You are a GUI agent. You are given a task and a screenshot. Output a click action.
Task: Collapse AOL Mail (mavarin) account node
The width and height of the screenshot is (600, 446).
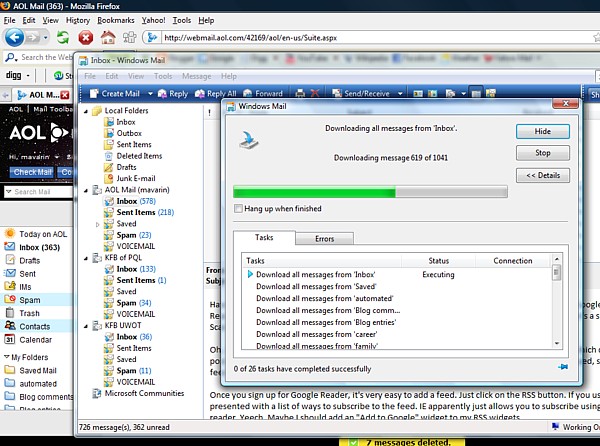tap(86, 190)
